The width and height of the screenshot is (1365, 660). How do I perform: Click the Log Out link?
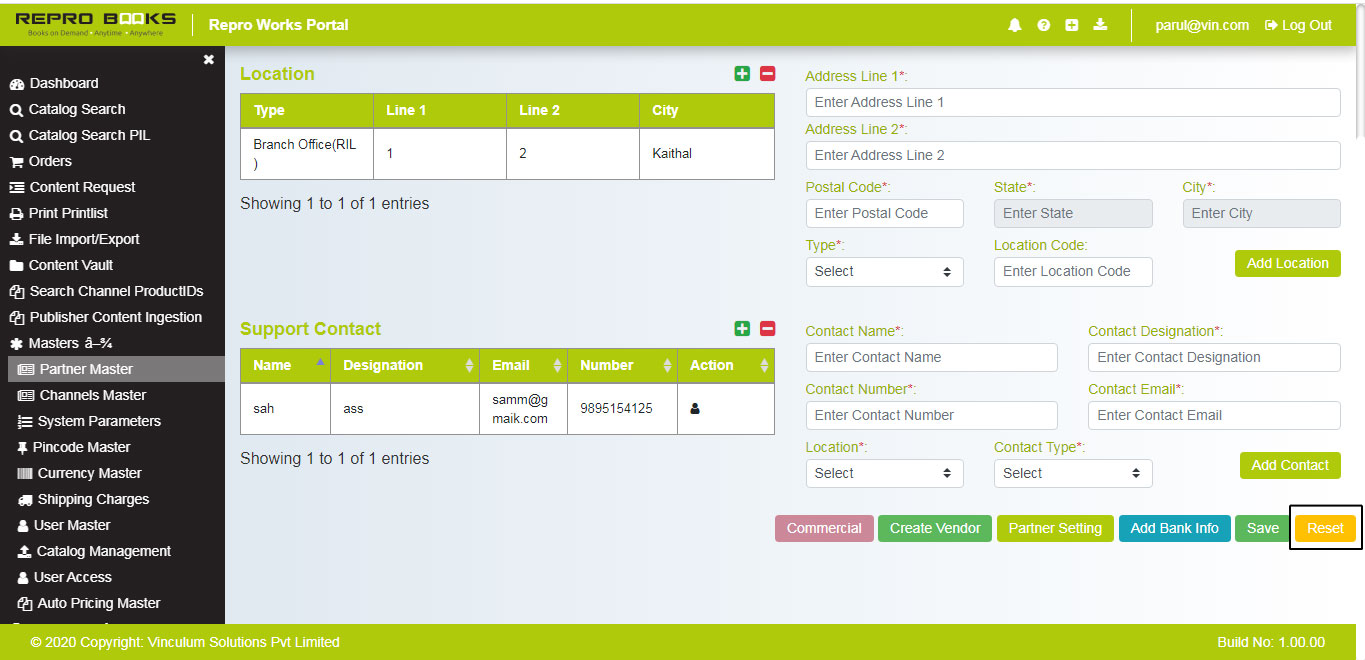coord(1298,25)
